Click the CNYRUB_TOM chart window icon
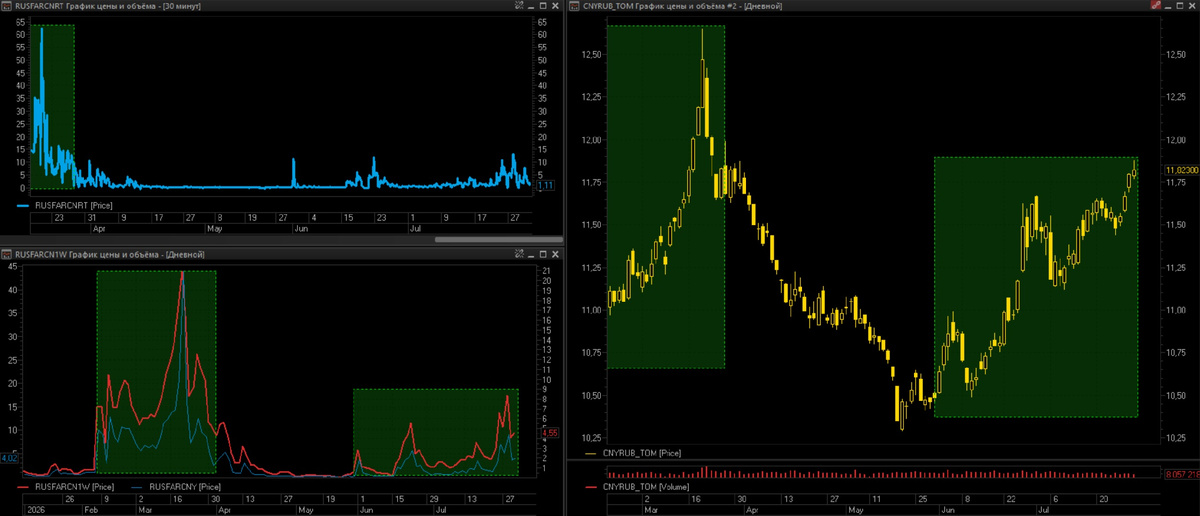Viewport: 1200px width, 516px height. click(x=575, y=6)
